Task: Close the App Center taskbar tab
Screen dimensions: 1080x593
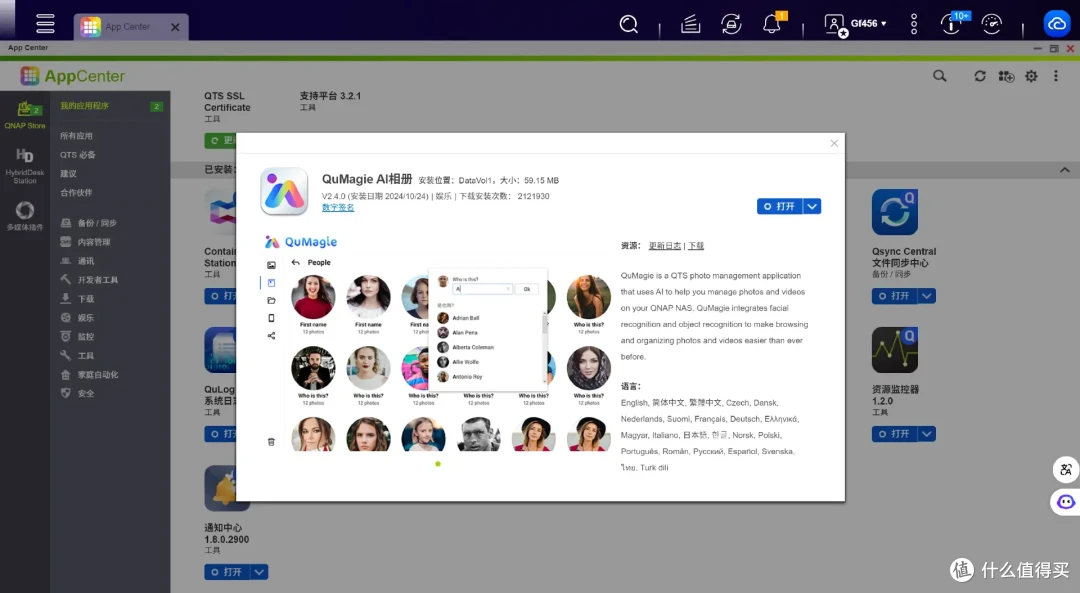Action: tap(175, 27)
